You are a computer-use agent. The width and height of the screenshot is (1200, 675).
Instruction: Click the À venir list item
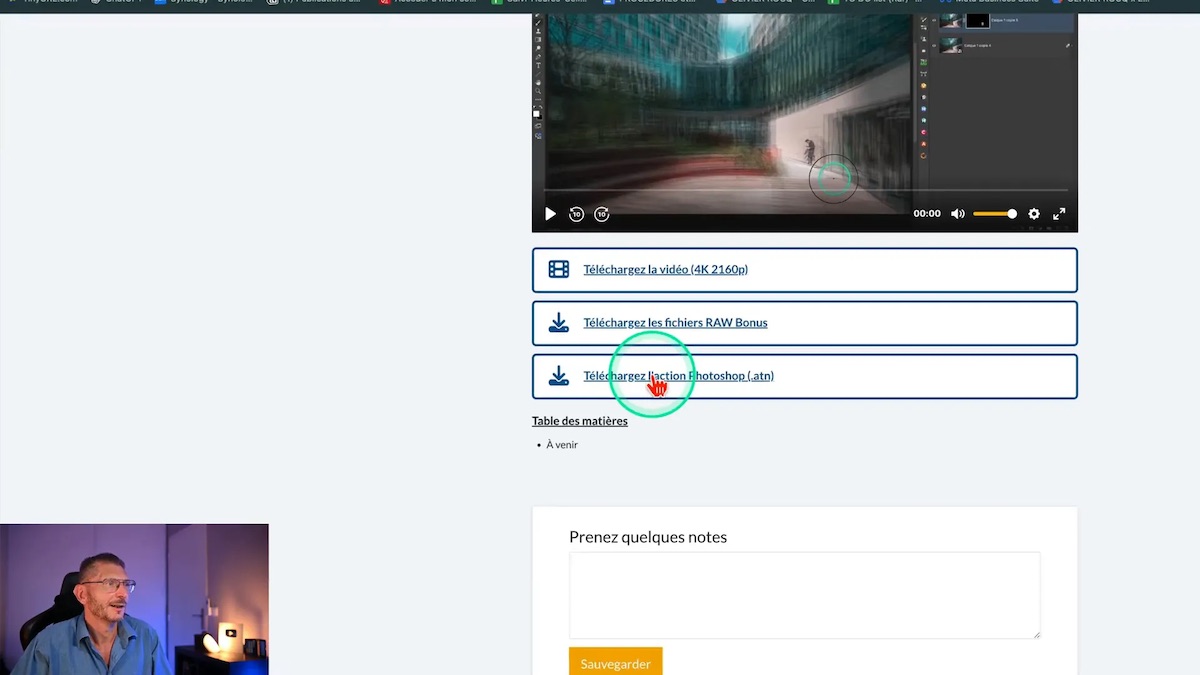click(x=562, y=445)
